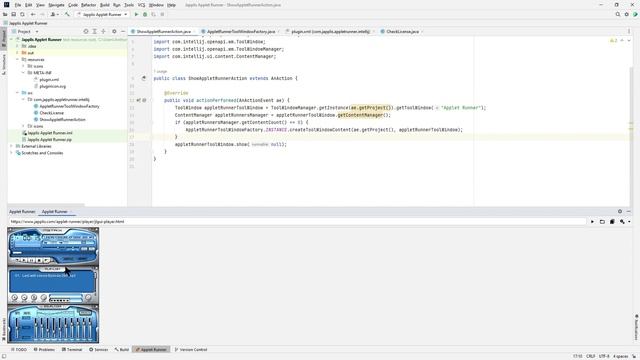
Task: Open the Terminal tool window button
Action: click(x=72, y=350)
